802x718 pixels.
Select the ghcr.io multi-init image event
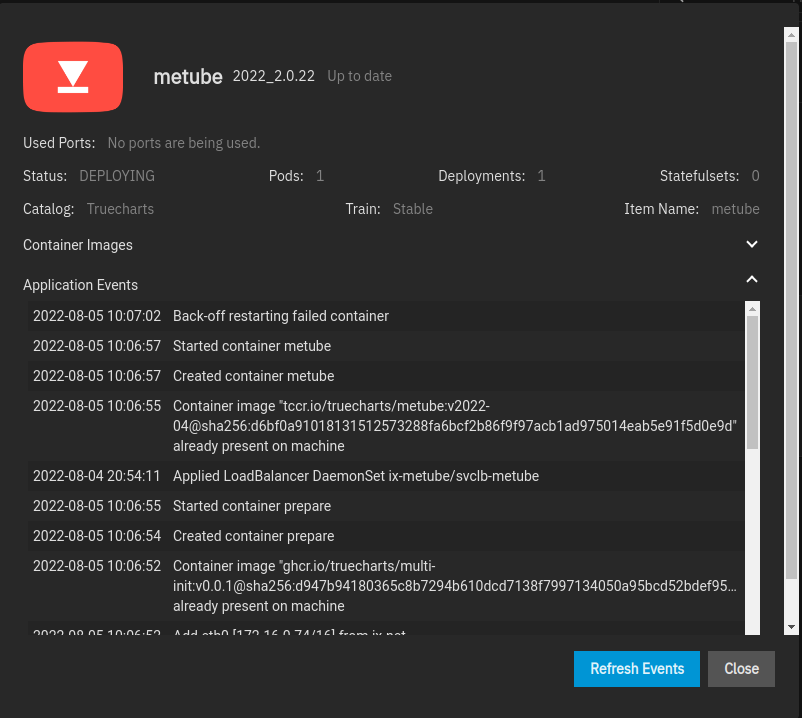386,586
